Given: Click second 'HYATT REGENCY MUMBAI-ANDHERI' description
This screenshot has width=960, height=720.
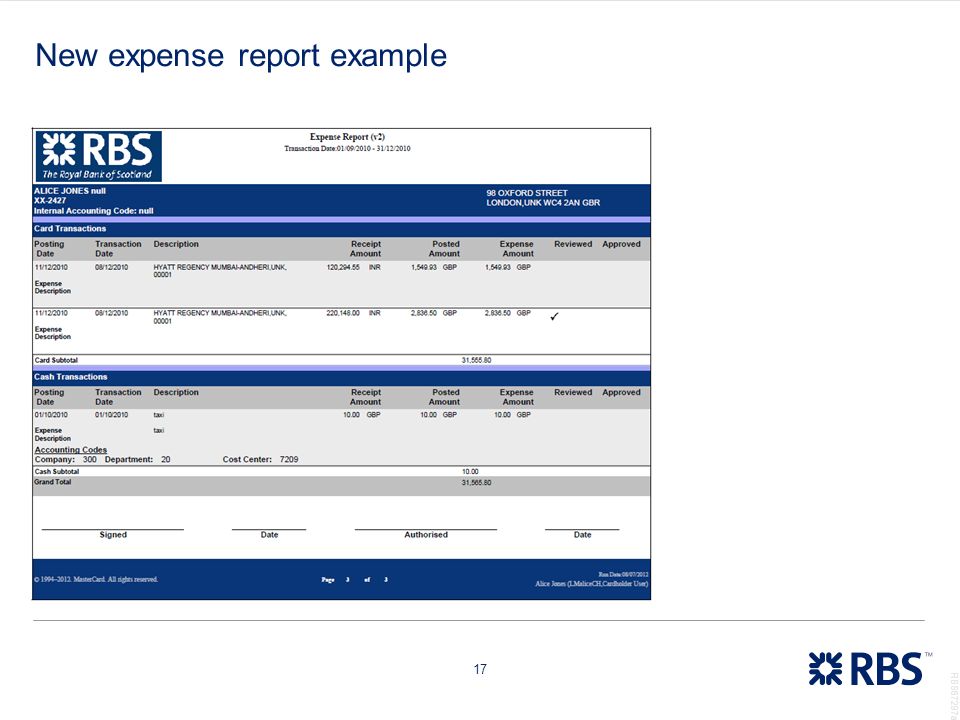Looking at the screenshot, I should click(x=220, y=317).
